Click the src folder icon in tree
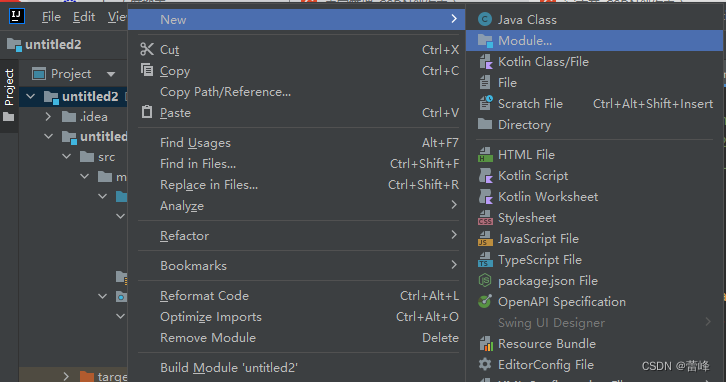 (87, 157)
